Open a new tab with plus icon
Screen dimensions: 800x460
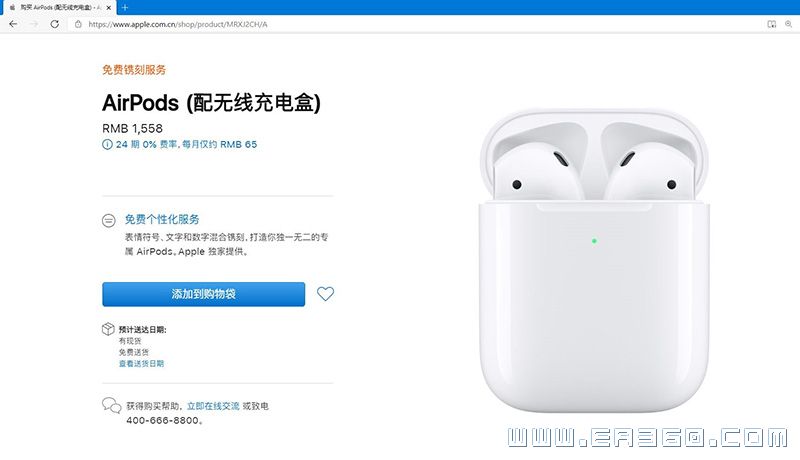coord(125,7)
